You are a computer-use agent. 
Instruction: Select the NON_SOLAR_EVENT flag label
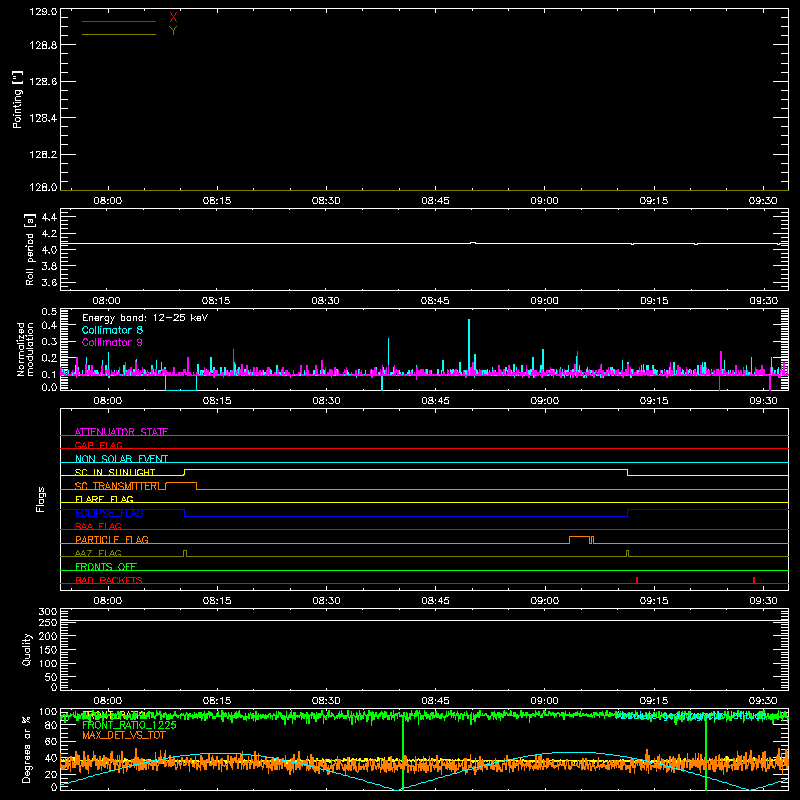121,459
